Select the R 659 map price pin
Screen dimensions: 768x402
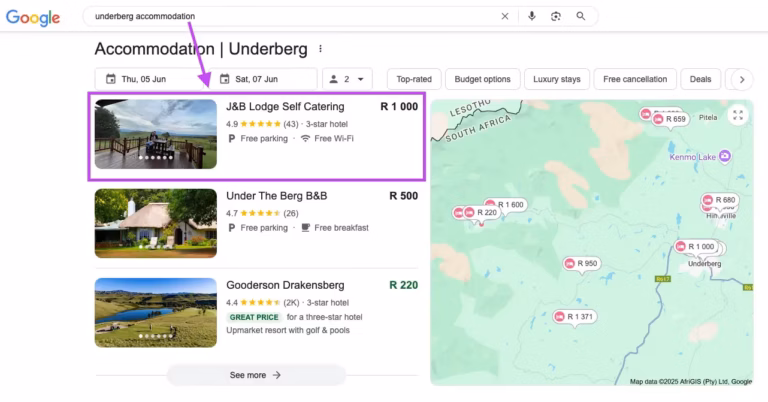(670, 119)
